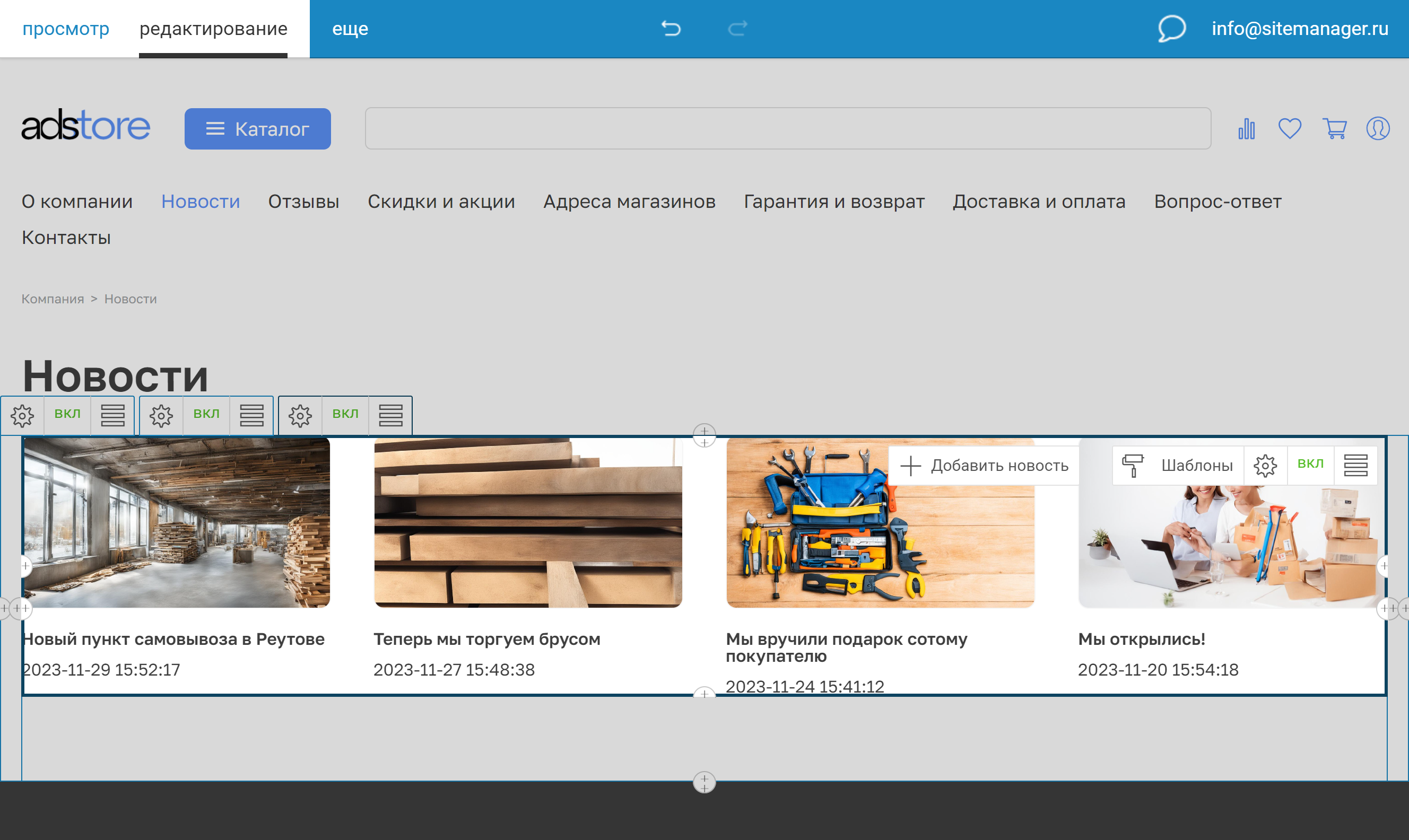
Task: Toggle вкл next to the Шаблоны panel
Action: click(x=1310, y=464)
